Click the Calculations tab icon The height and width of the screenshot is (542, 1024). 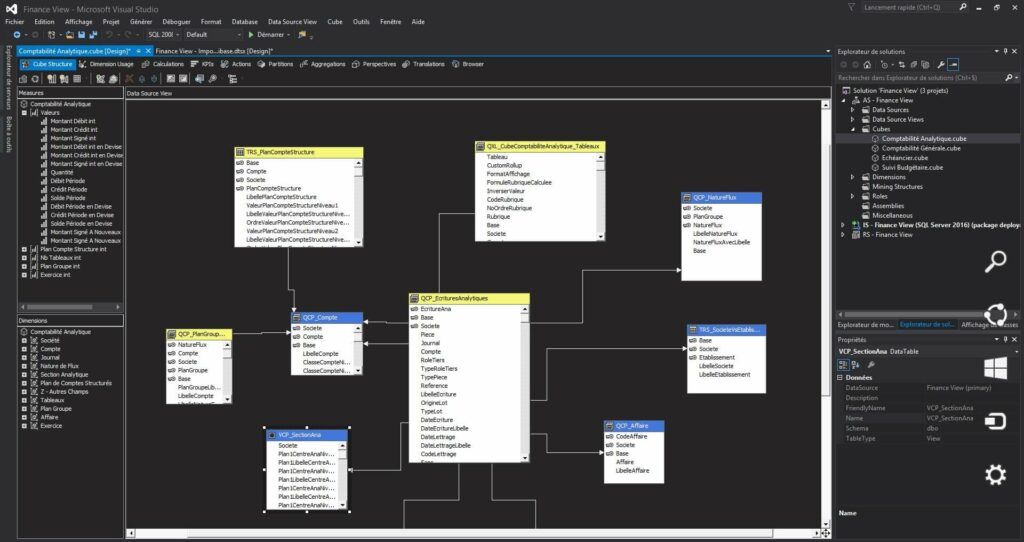[x=145, y=64]
